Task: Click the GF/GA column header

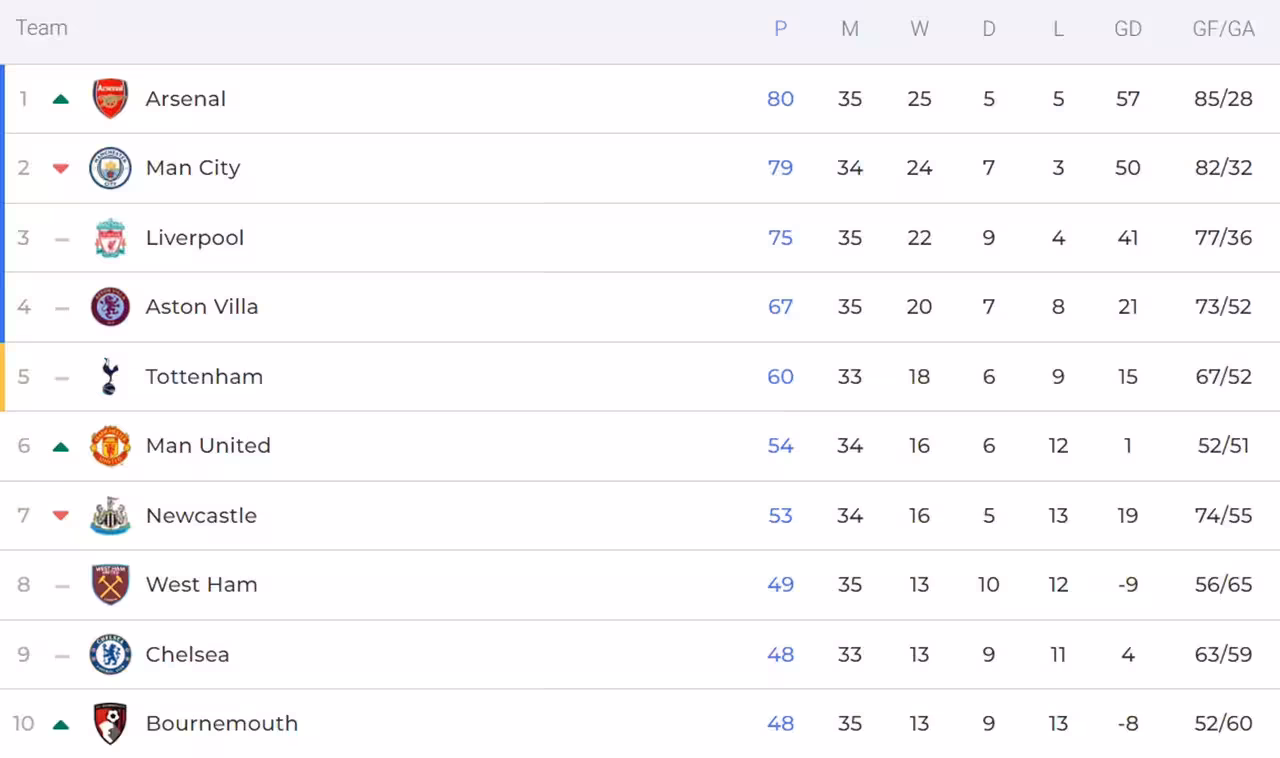Action: (x=1223, y=29)
